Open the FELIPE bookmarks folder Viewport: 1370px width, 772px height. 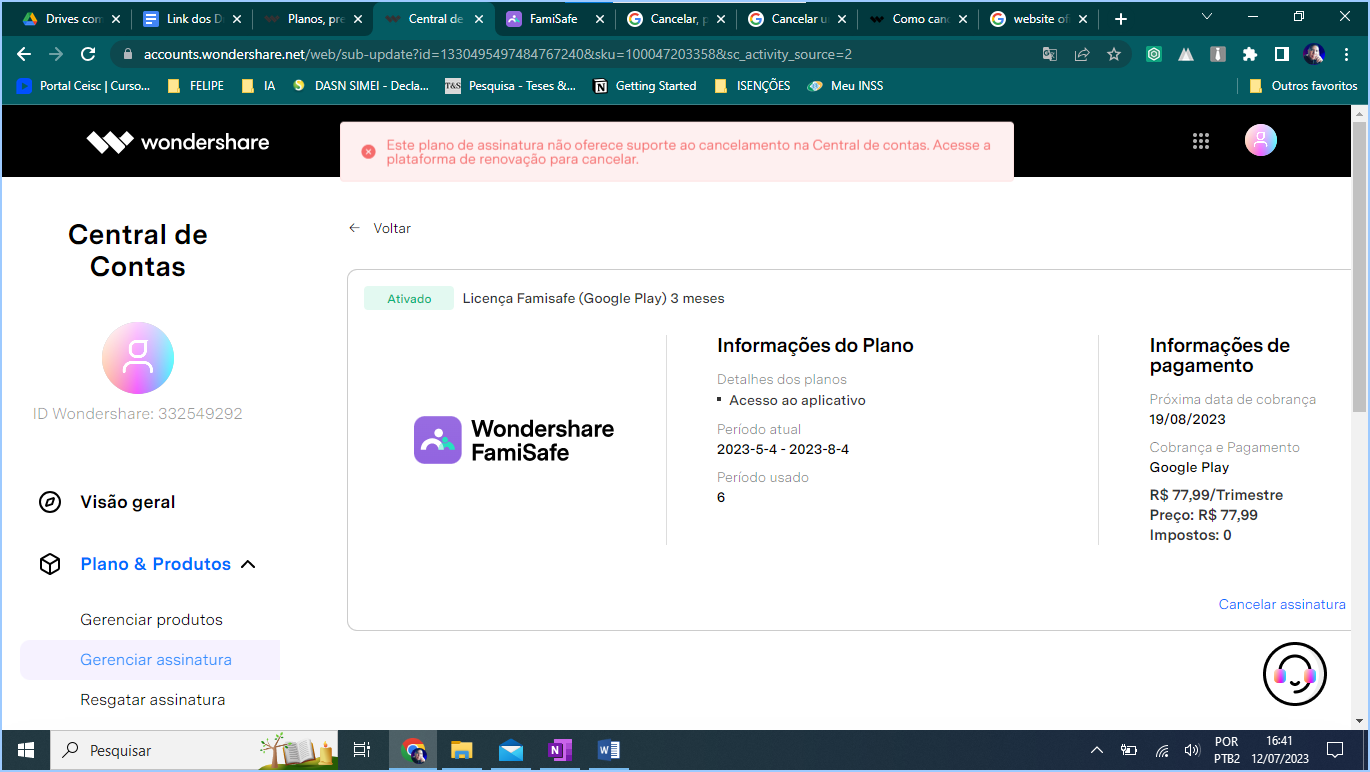pos(196,86)
